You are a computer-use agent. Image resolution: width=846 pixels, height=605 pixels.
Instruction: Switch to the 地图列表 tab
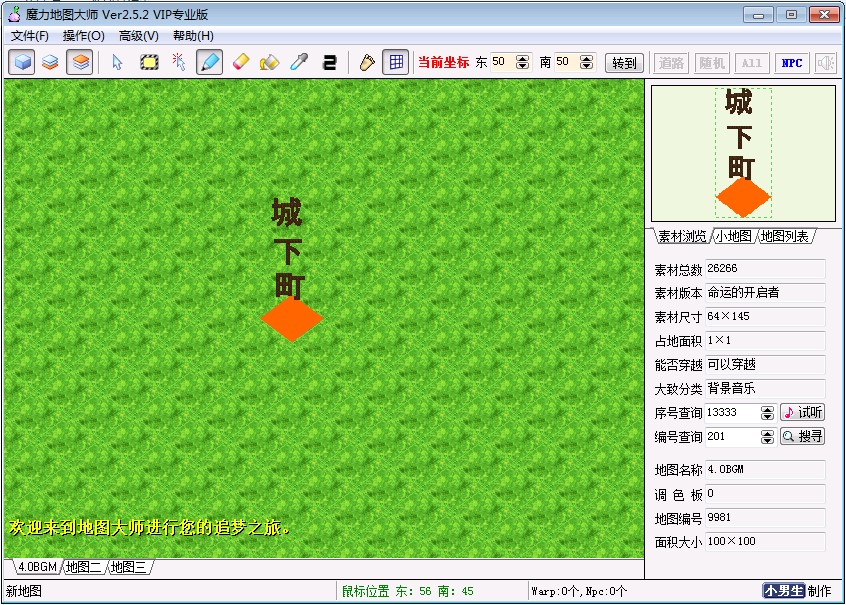tap(785, 237)
